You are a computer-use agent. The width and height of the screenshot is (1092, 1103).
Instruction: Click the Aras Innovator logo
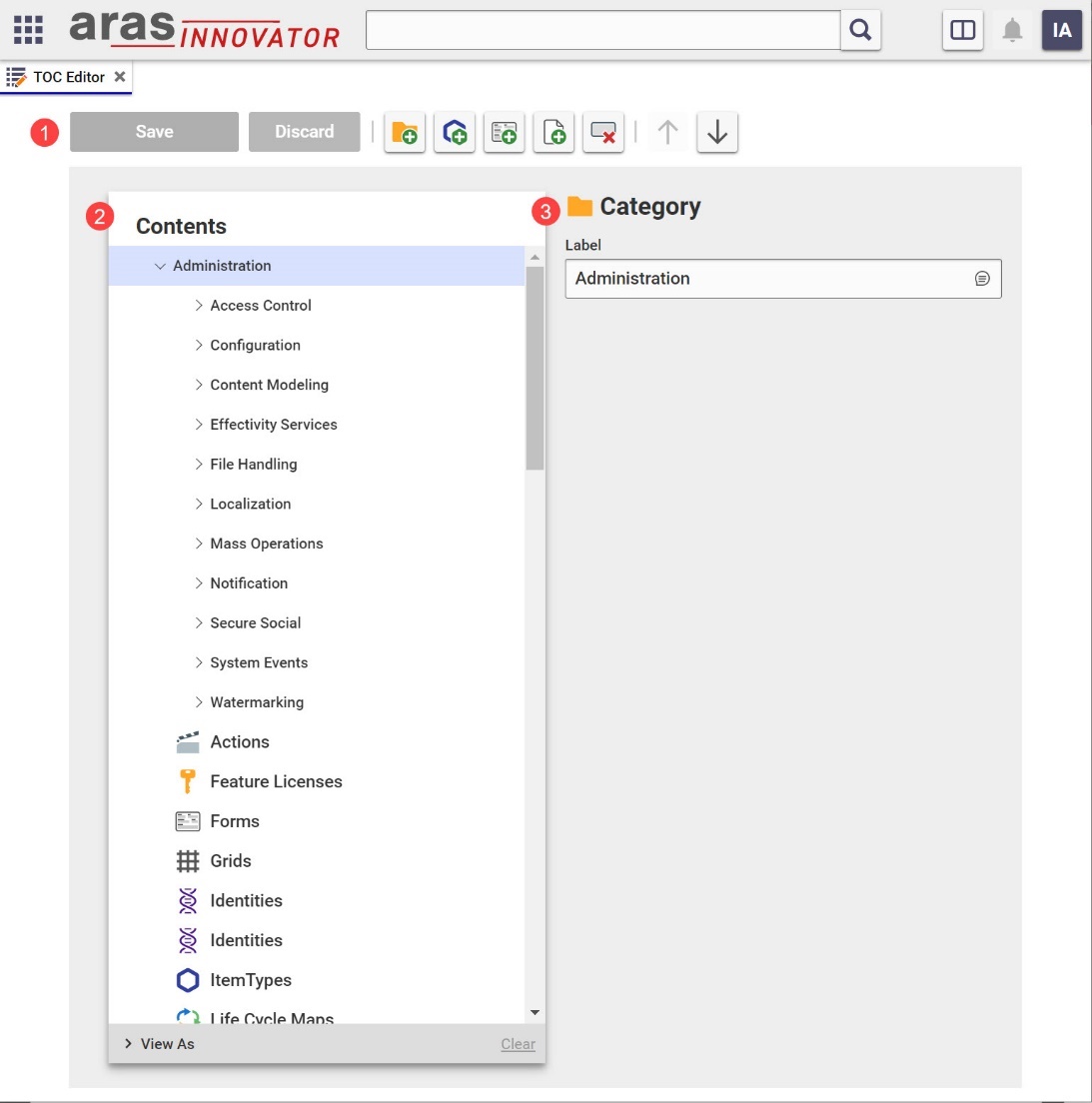(x=204, y=30)
